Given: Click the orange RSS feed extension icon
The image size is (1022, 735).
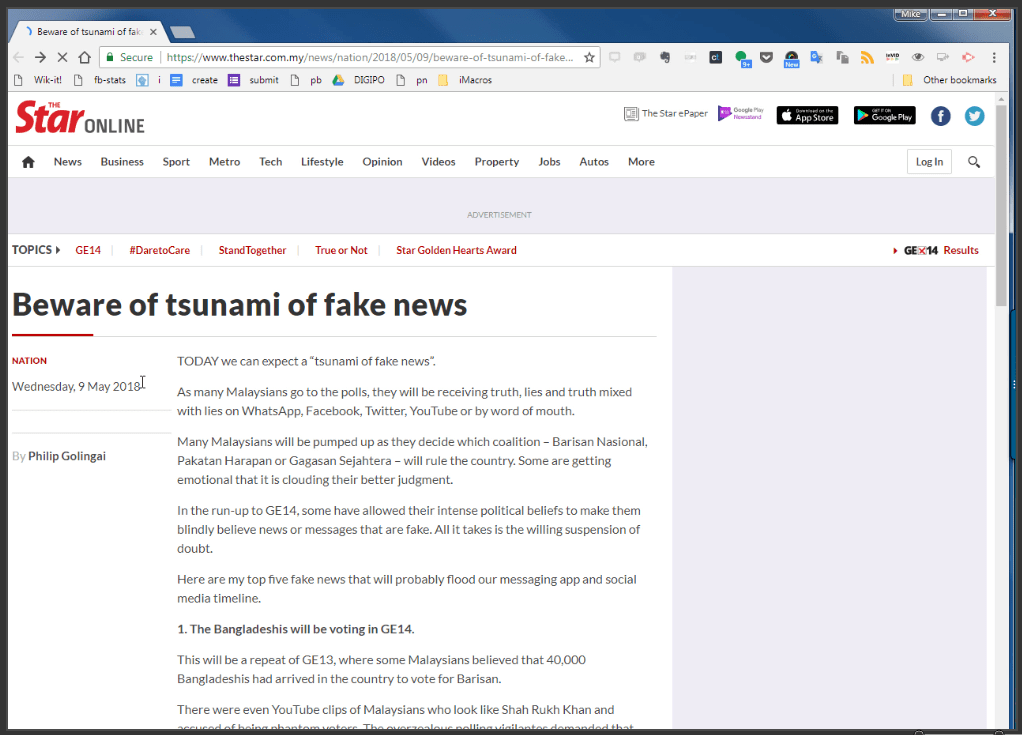Looking at the screenshot, I should pos(867,58).
